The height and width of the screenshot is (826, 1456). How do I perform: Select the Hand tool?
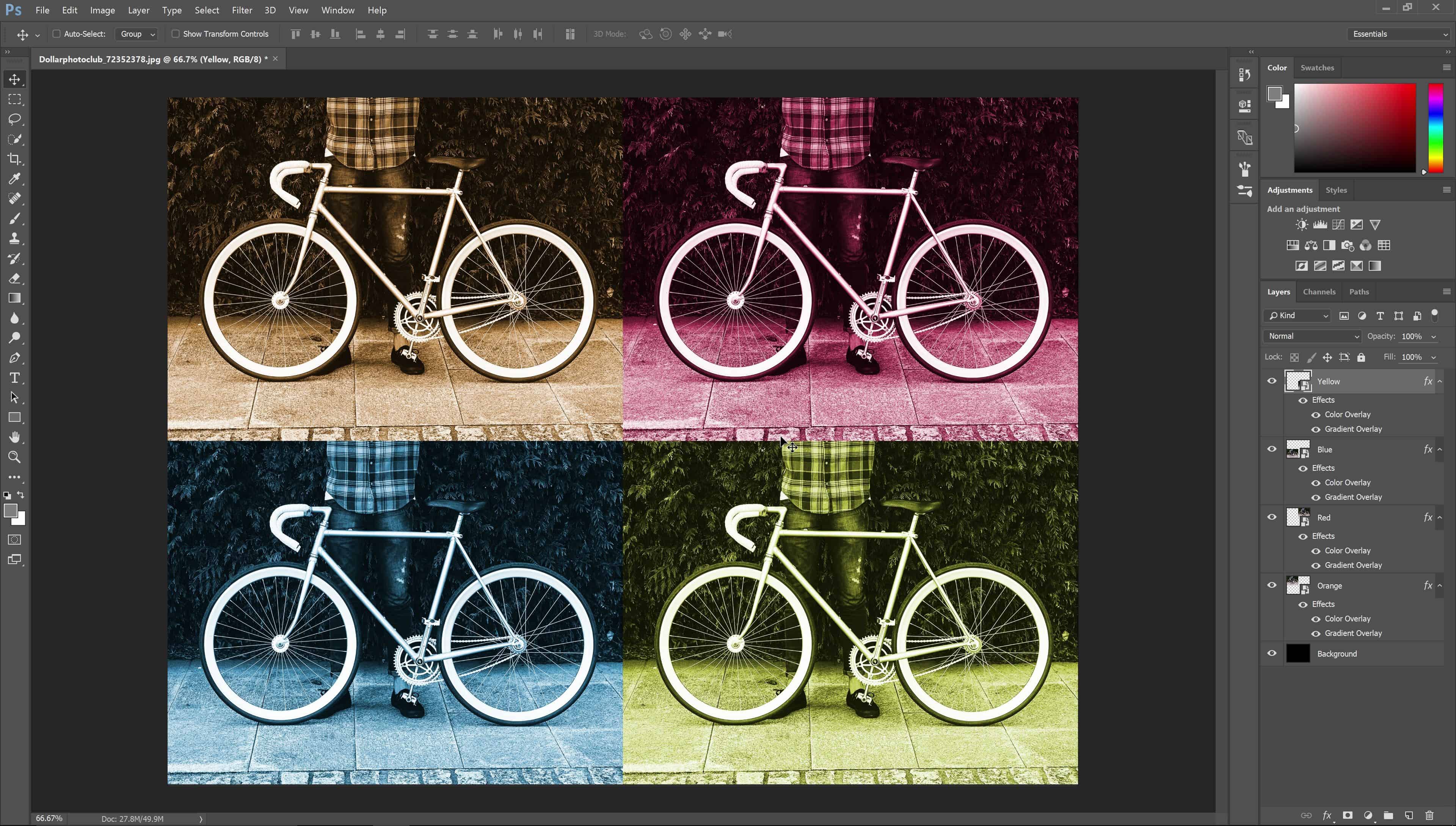tap(15, 437)
